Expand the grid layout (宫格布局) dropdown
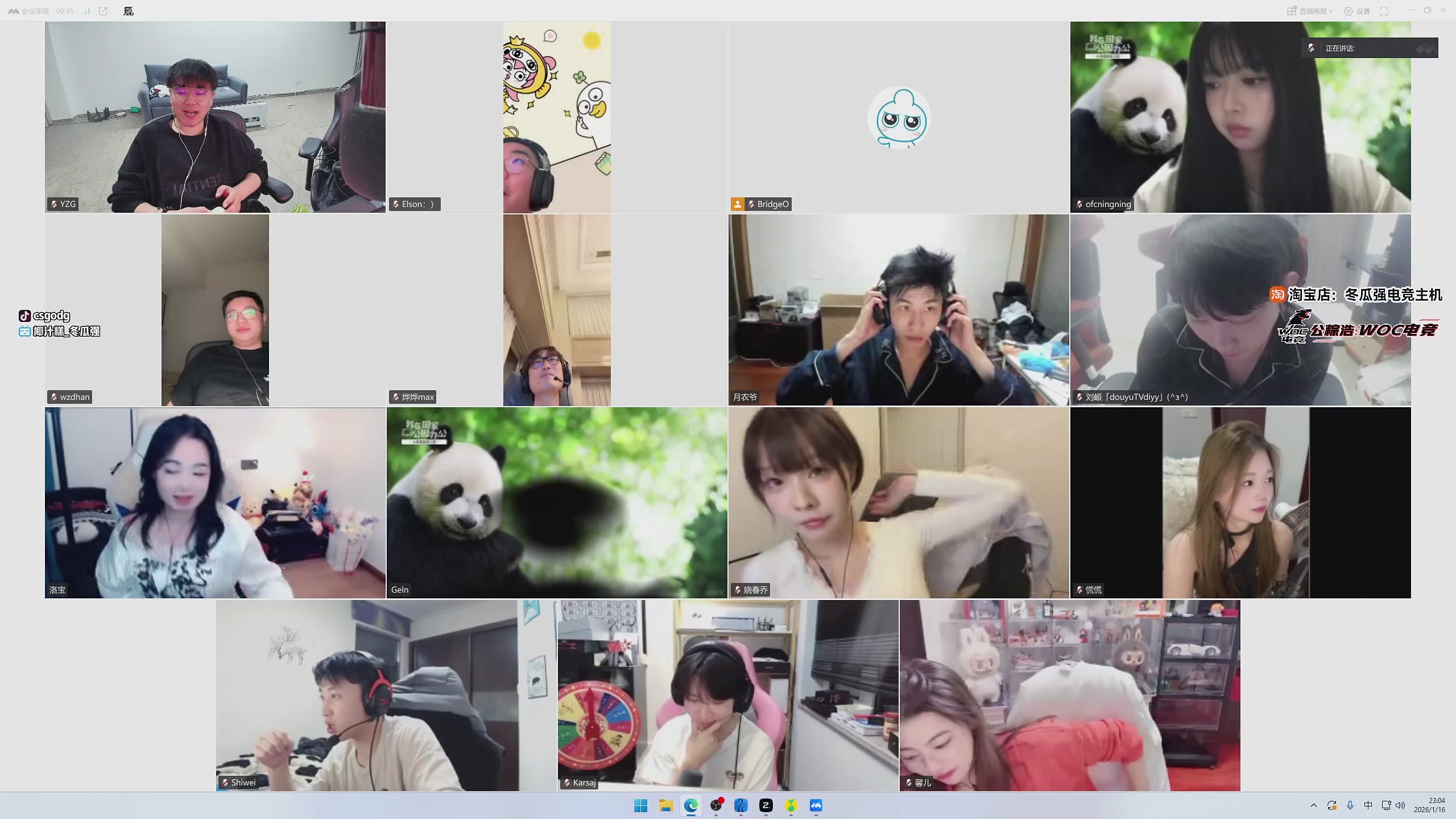Screen dimensions: 1456x819 (x=1310, y=11)
